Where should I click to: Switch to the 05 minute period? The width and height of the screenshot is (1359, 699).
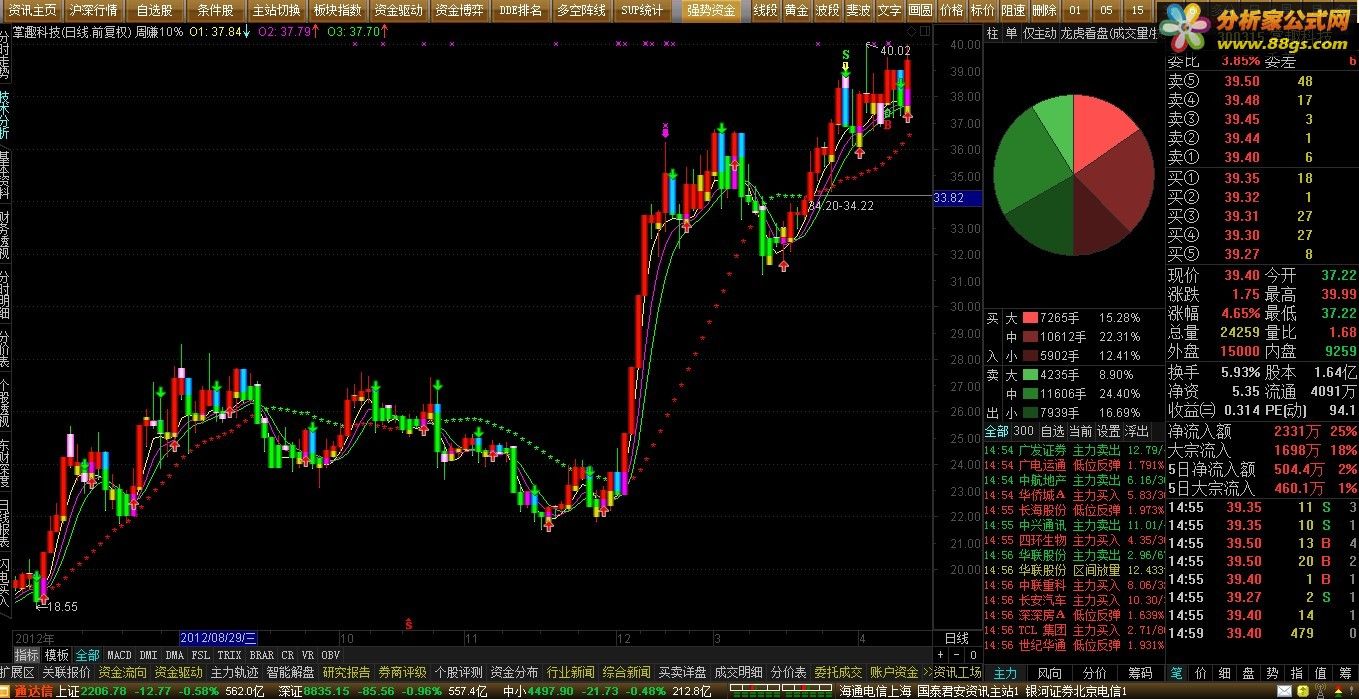point(1106,10)
